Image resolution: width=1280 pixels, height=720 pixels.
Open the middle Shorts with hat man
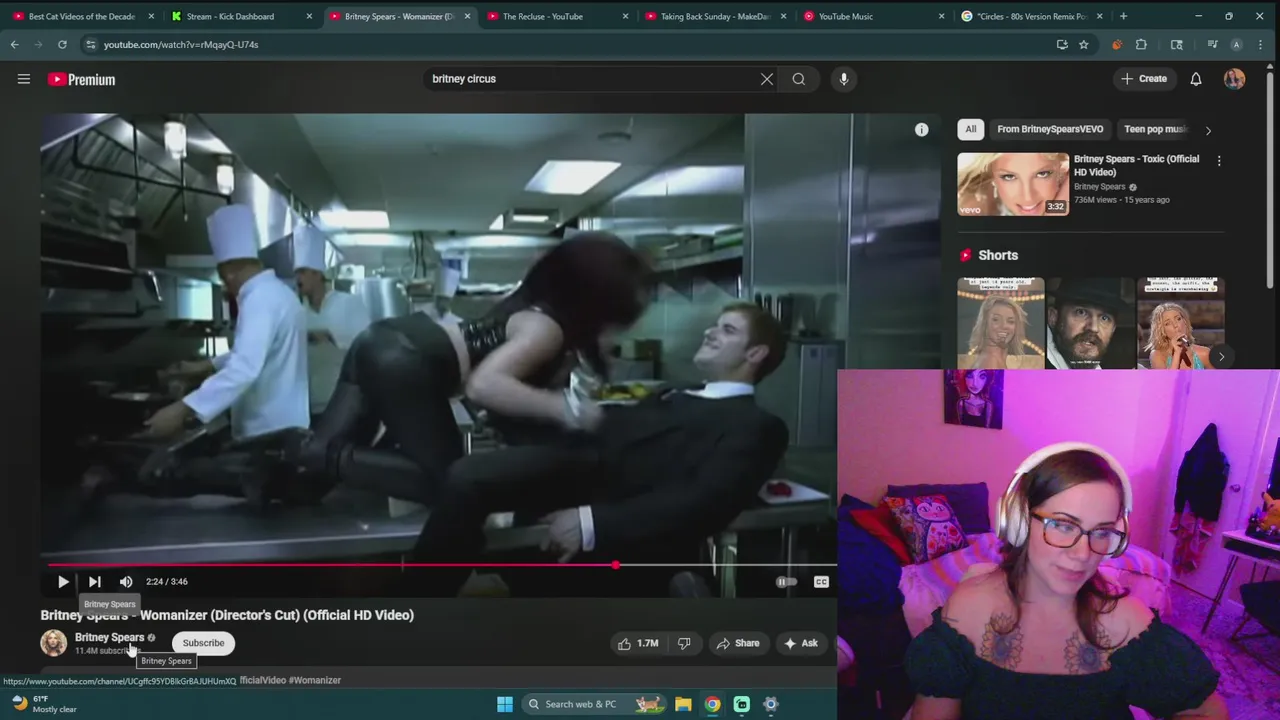coord(1090,324)
